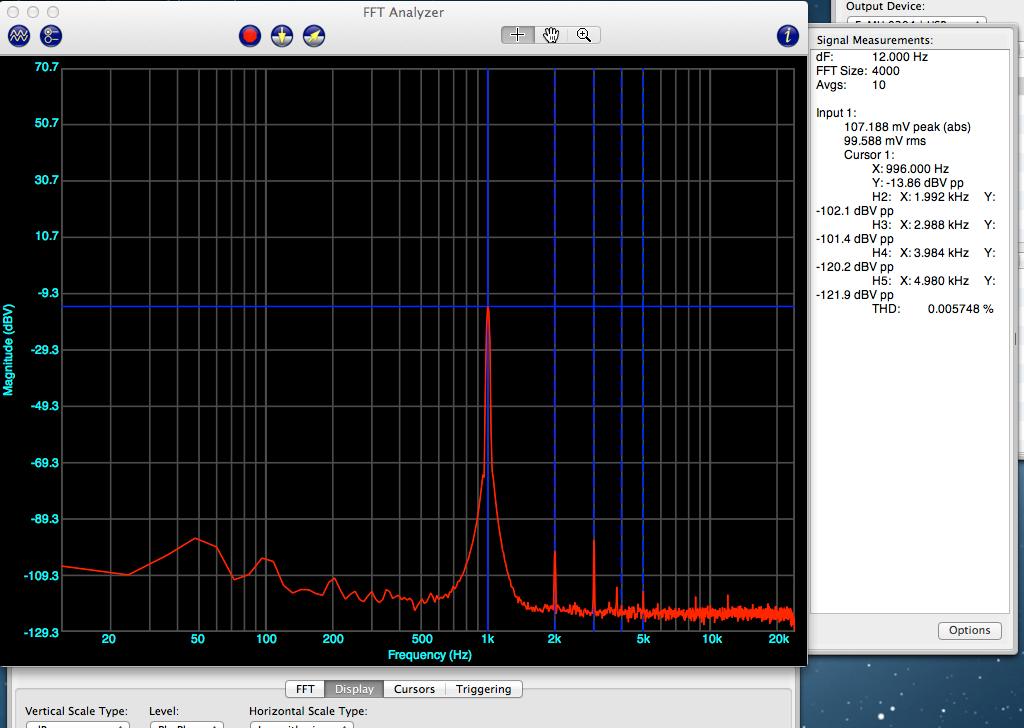Image resolution: width=1024 pixels, height=728 pixels.
Task: Click the 'Y: -13.86 dBV pp' value
Action: point(918,183)
